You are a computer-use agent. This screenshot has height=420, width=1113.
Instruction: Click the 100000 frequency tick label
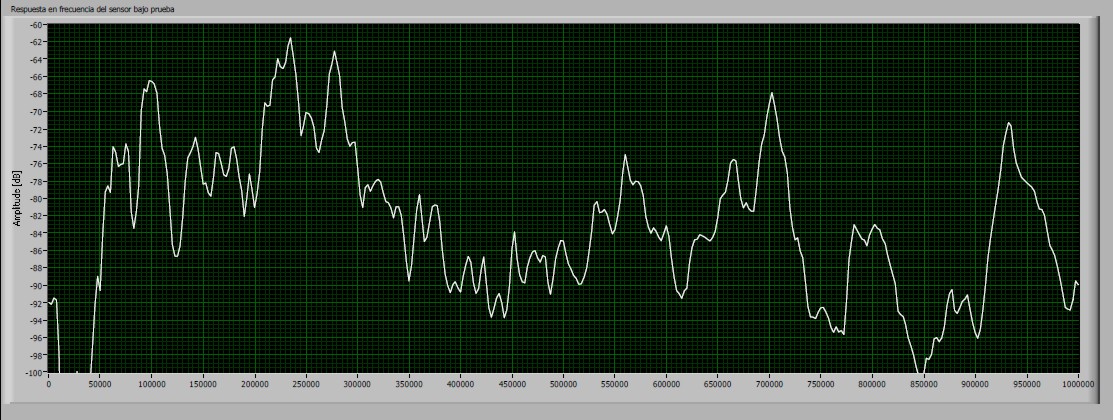click(151, 384)
